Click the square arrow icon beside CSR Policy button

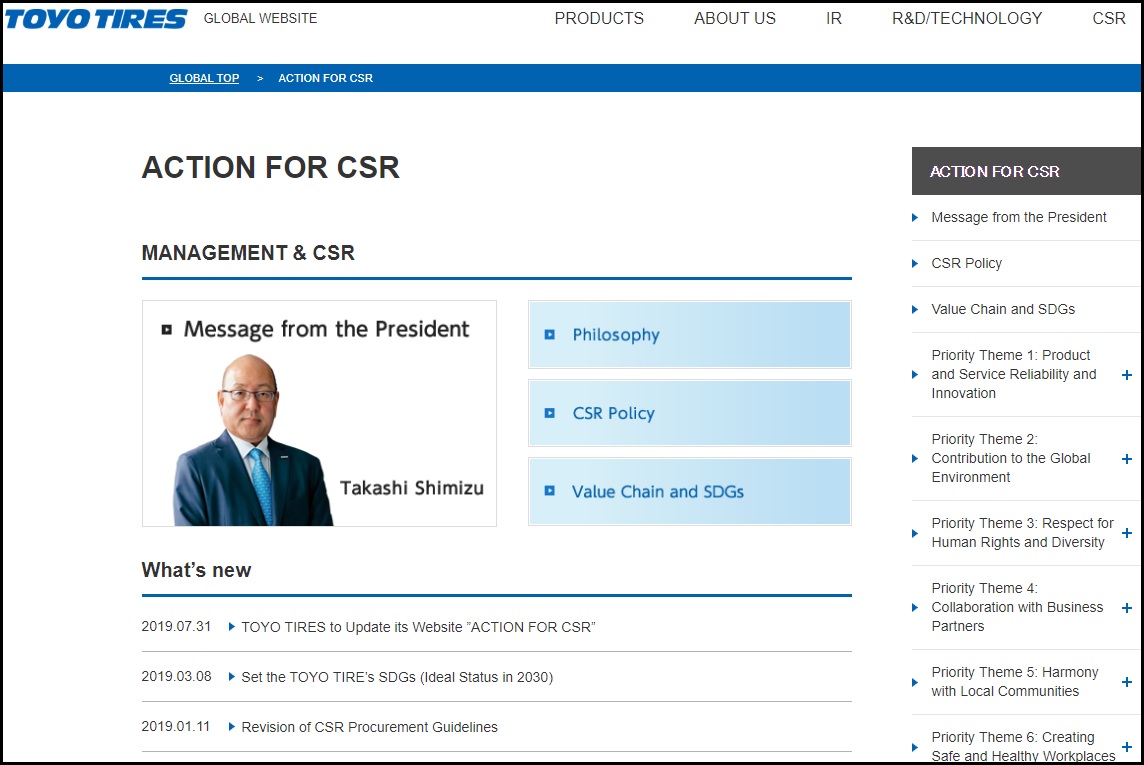tap(549, 413)
